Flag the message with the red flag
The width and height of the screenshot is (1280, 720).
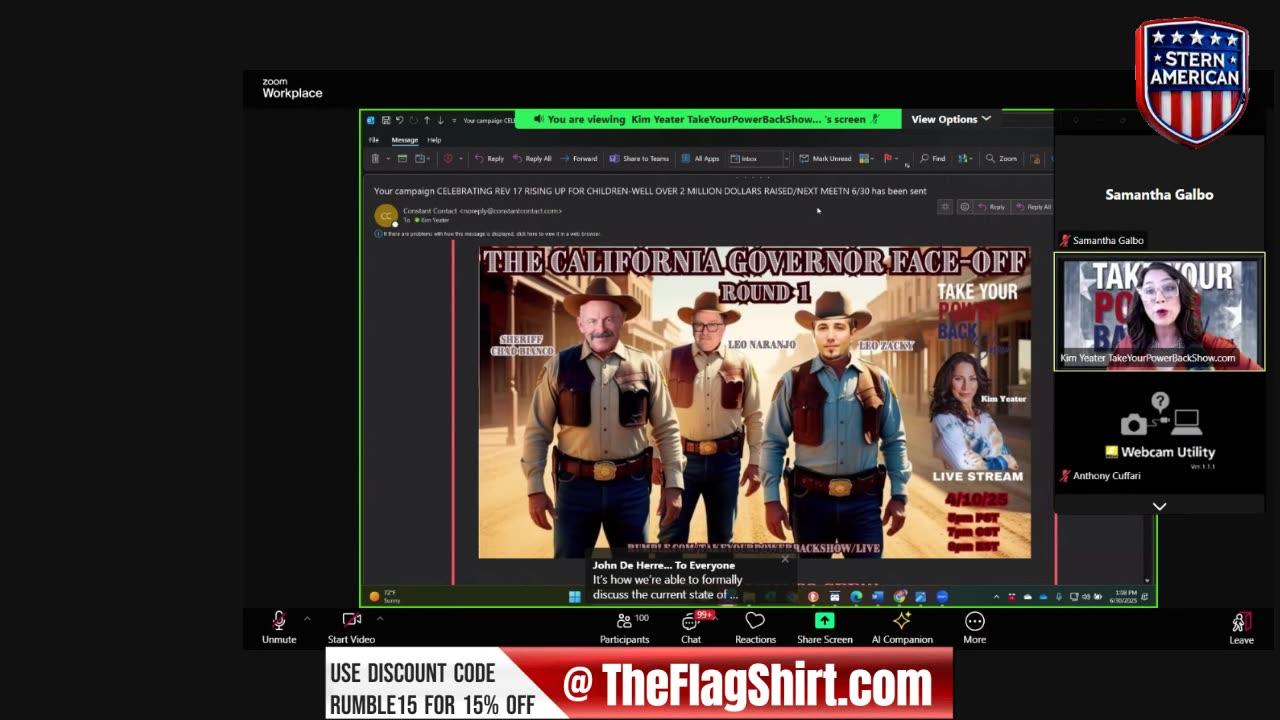point(889,158)
